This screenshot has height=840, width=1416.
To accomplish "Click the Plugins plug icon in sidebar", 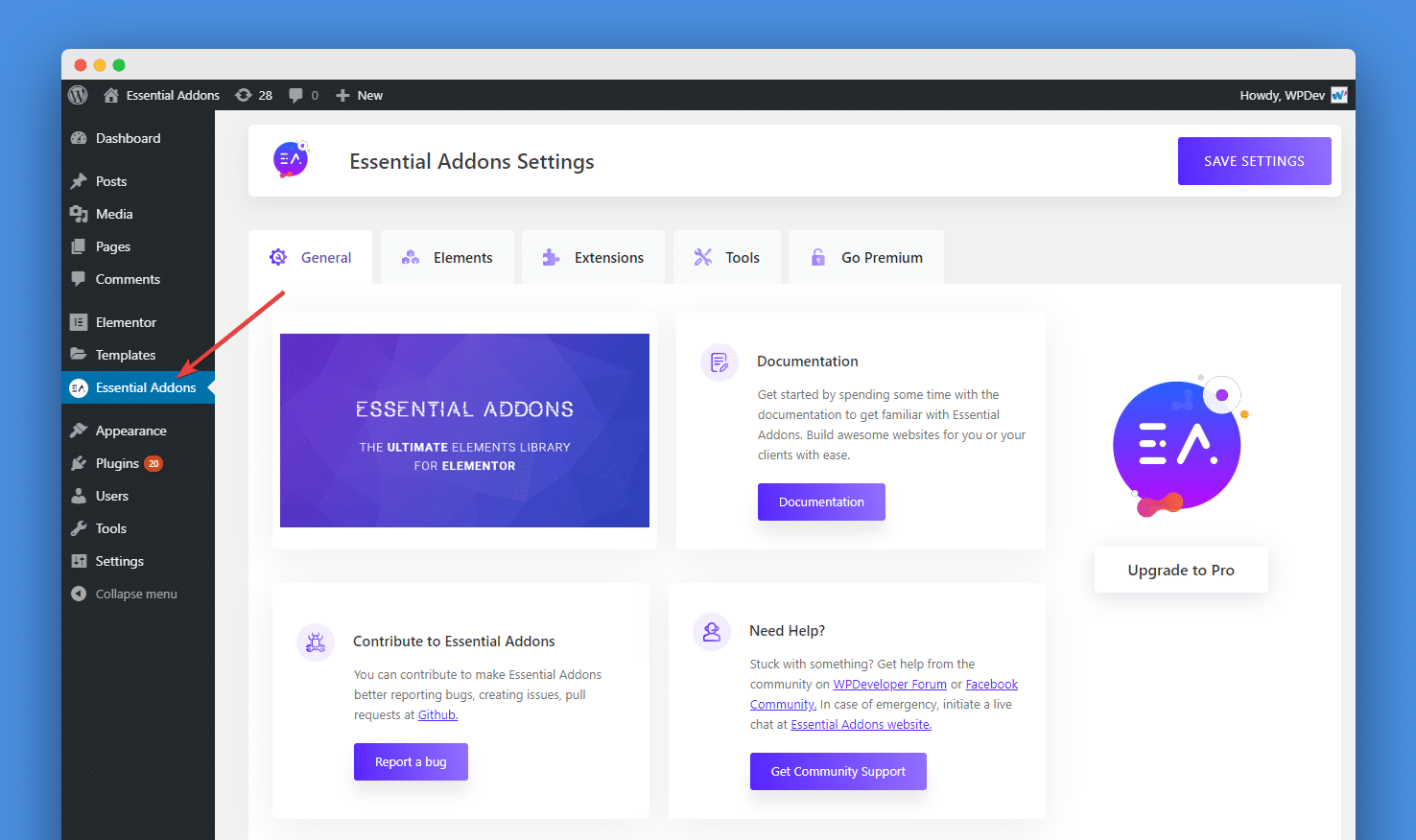I will (x=79, y=463).
